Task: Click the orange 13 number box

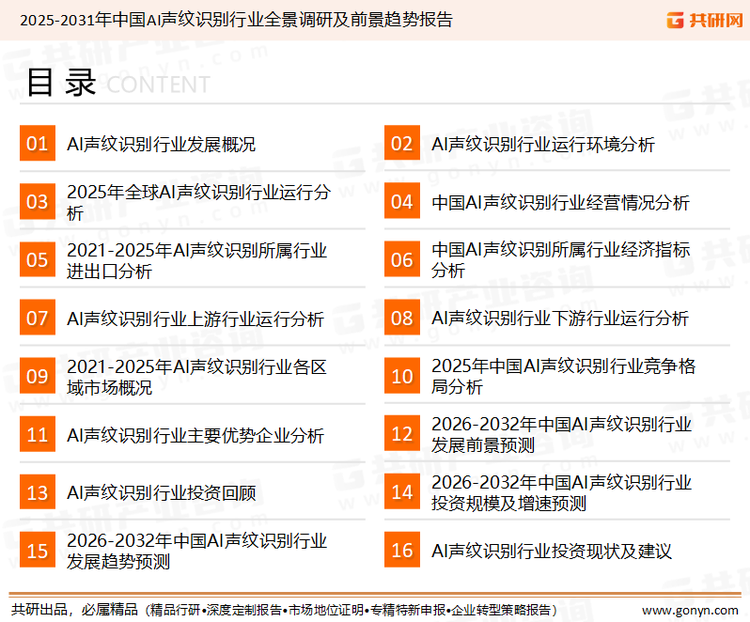Action: click(x=37, y=492)
